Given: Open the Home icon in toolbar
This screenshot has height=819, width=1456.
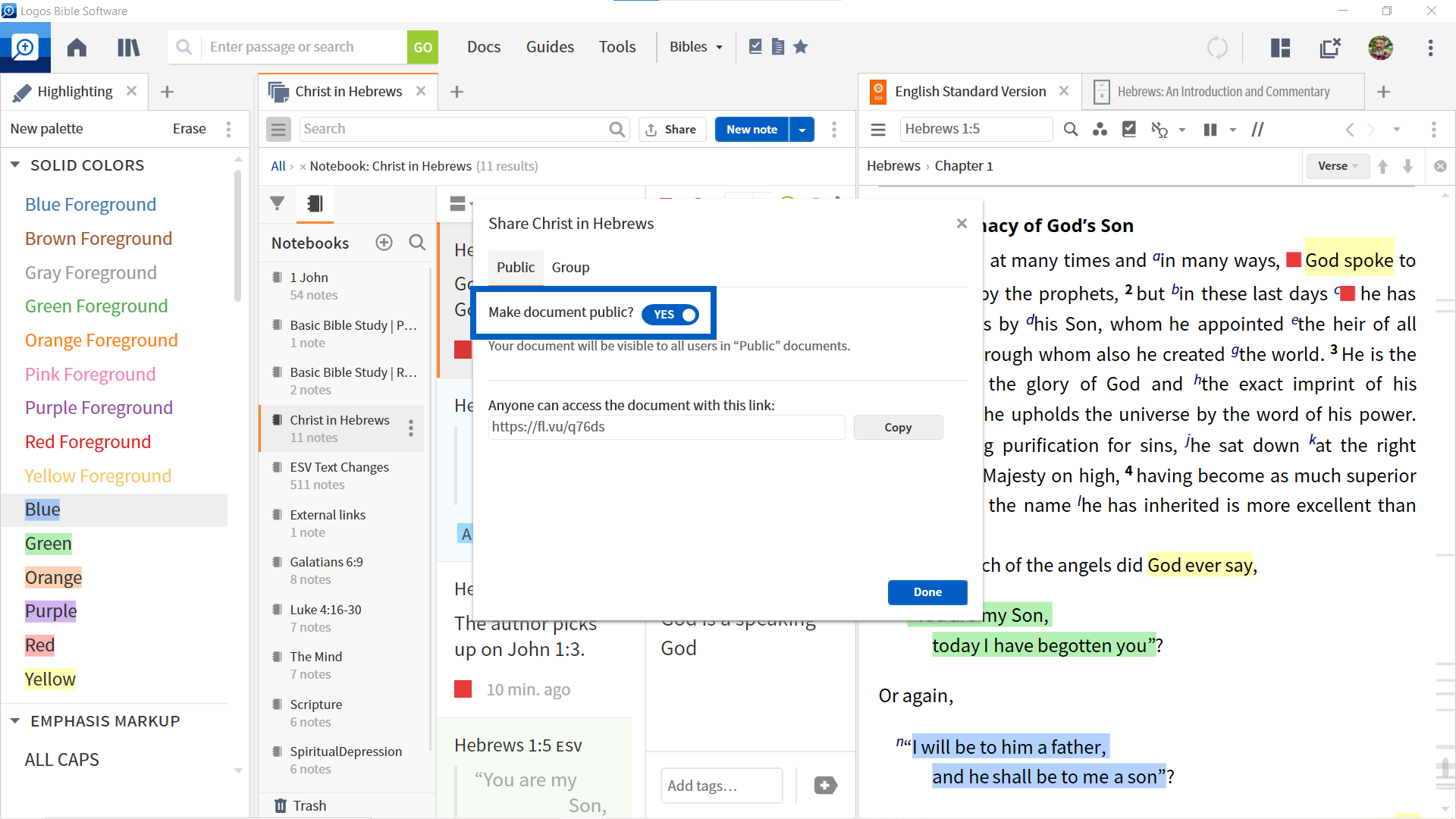Looking at the screenshot, I should pos(77,48).
